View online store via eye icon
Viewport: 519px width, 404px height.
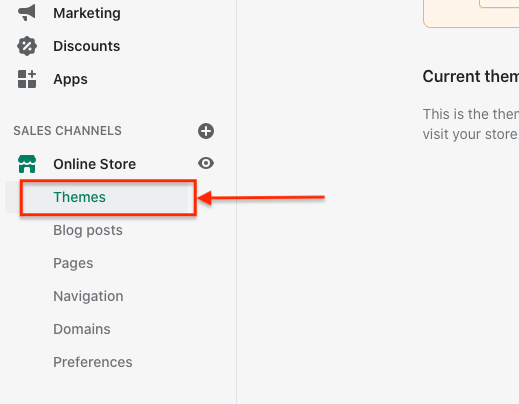coord(206,163)
